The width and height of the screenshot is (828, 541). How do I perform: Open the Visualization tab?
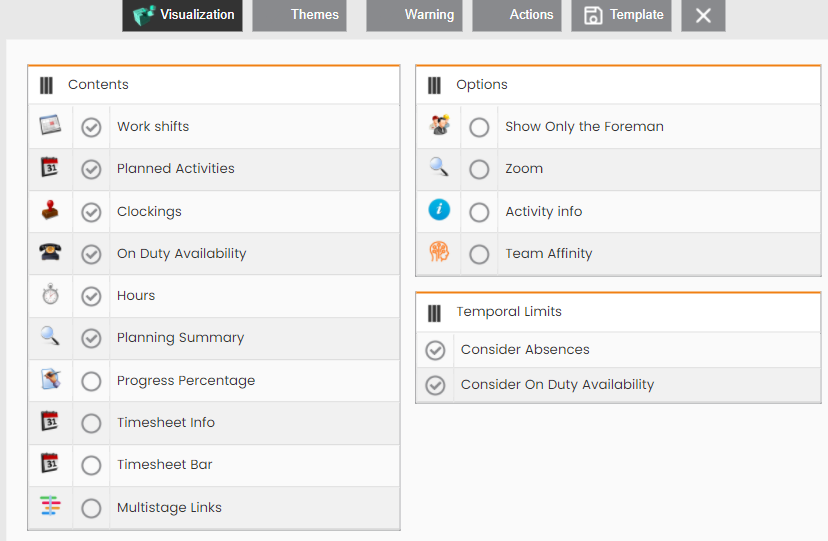[x=183, y=15]
